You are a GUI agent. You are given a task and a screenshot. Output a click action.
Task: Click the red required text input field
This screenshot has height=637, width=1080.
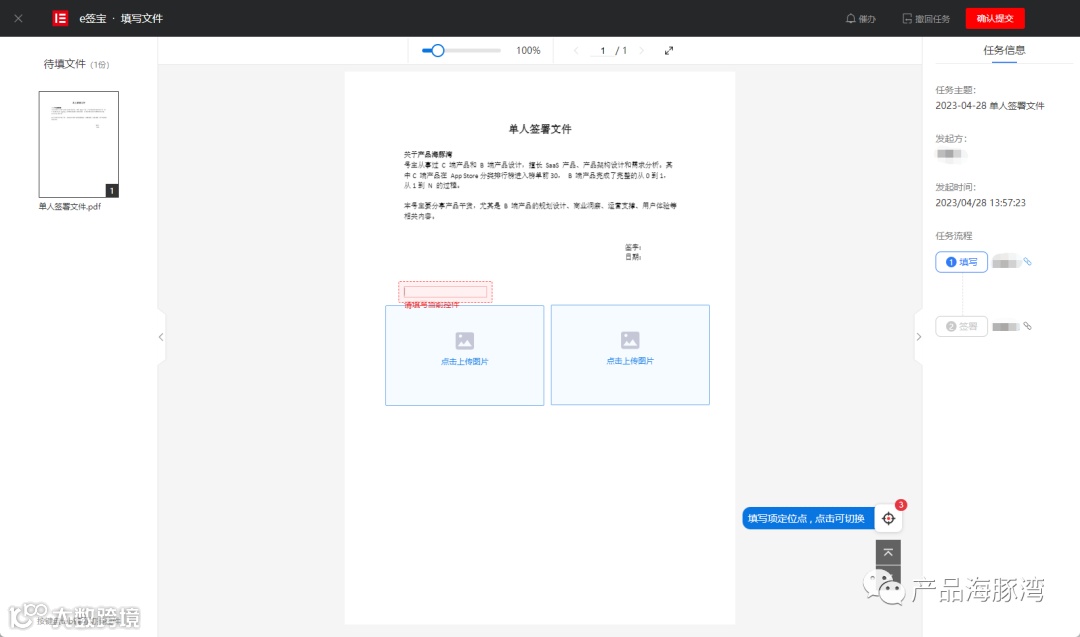pyautogui.click(x=445, y=292)
